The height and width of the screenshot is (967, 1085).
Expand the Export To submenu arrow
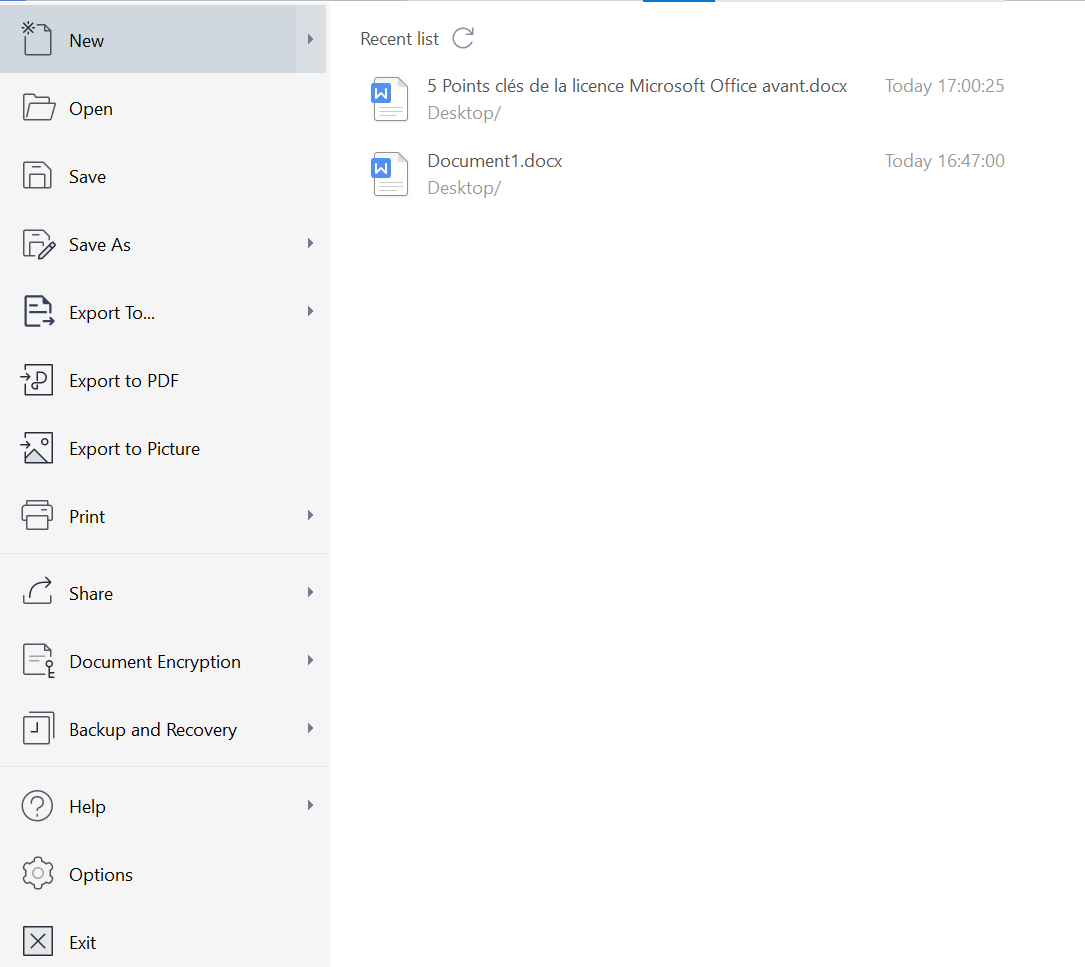[311, 311]
